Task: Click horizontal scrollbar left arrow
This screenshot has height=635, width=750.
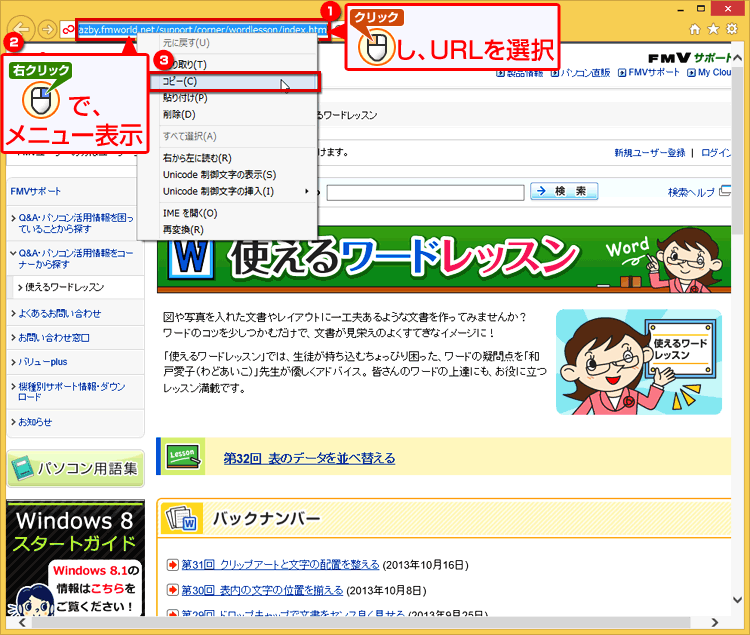Action: 22,623
